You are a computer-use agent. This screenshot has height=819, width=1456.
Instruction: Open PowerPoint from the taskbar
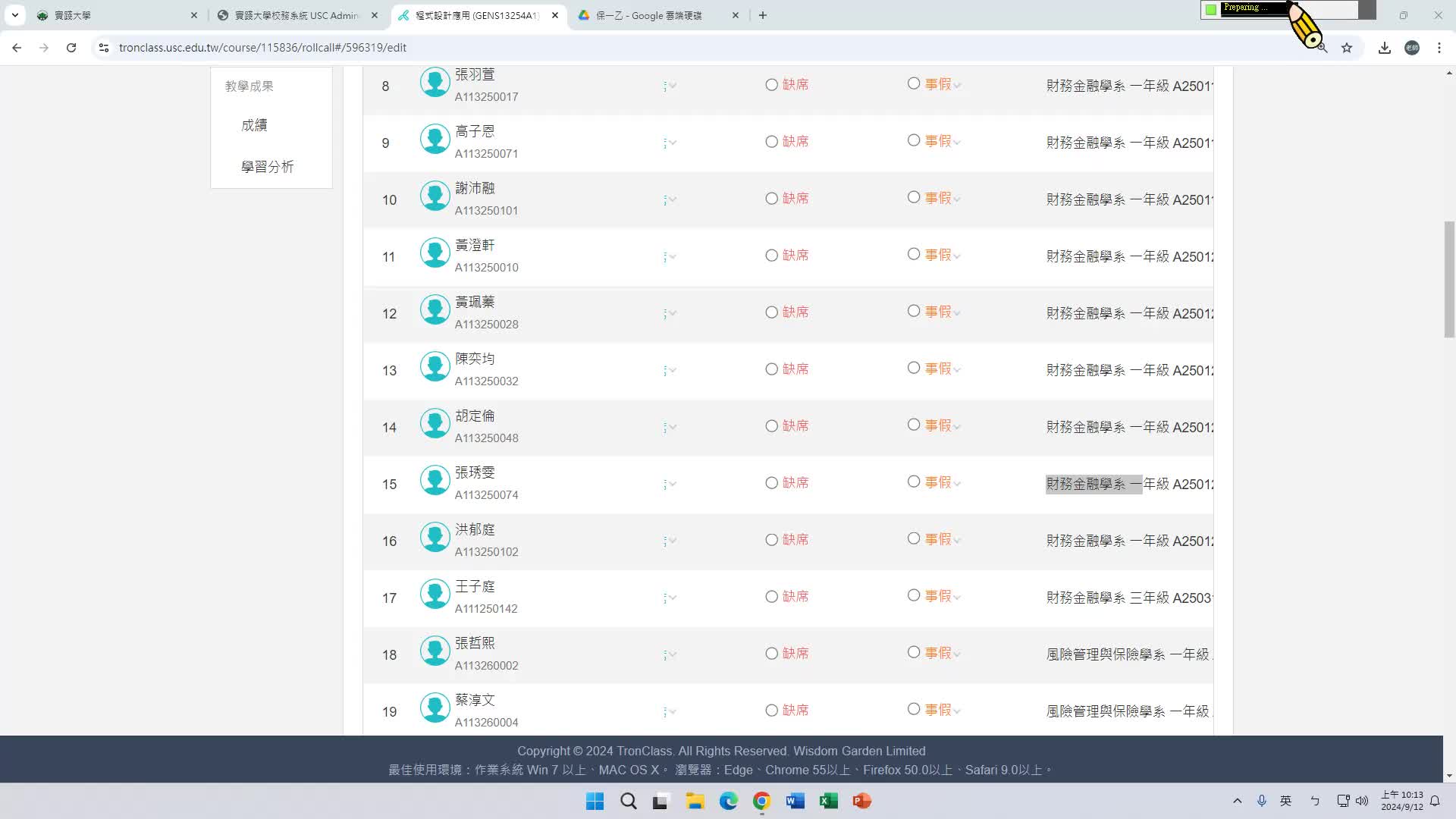pos(861,801)
